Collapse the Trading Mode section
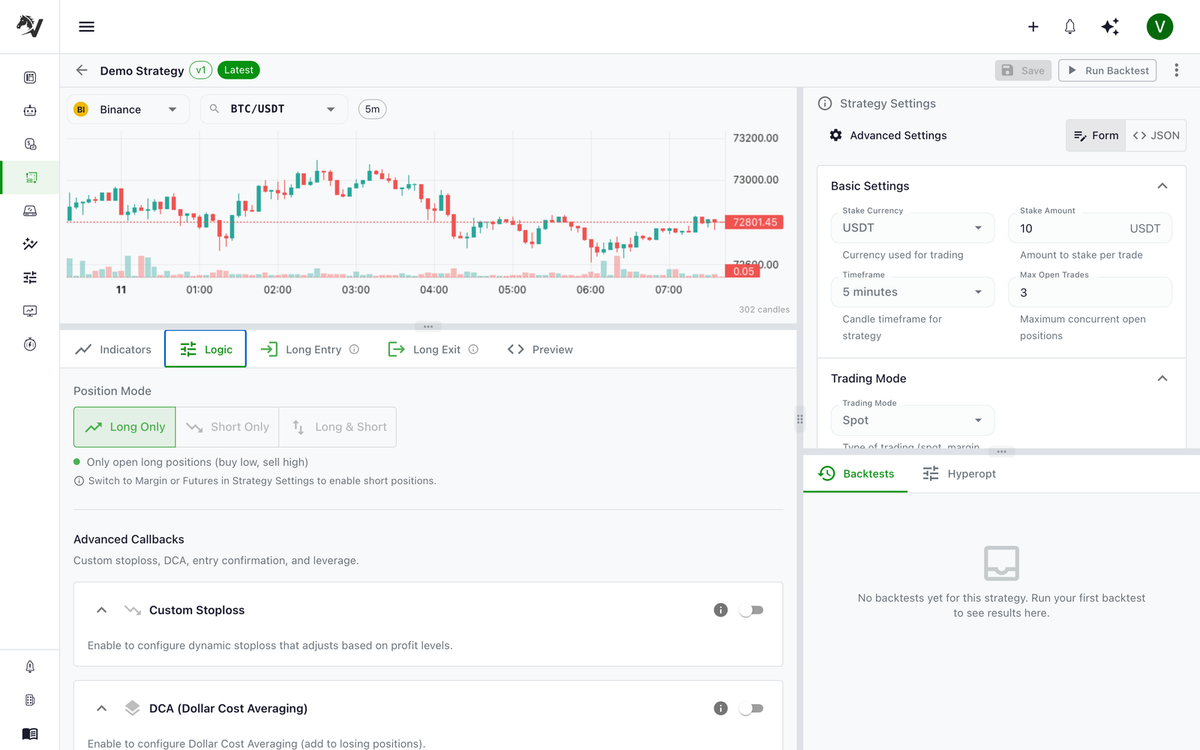The height and width of the screenshot is (750, 1200). (1162, 378)
